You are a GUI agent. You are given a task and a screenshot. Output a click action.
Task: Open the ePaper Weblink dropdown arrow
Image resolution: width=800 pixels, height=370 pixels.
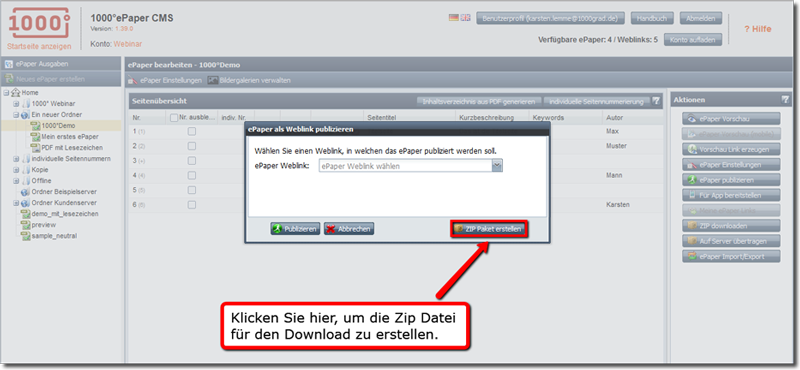coord(497,166)
